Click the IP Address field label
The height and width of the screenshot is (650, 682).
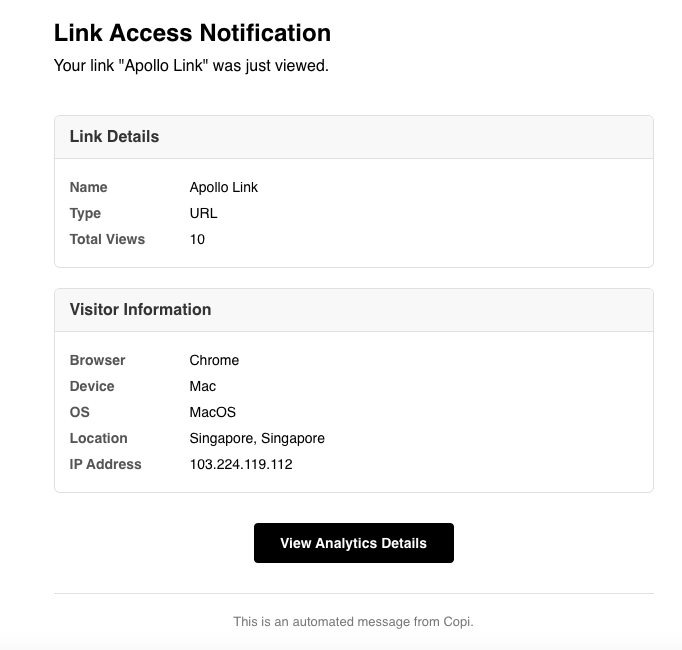[105, 464]
